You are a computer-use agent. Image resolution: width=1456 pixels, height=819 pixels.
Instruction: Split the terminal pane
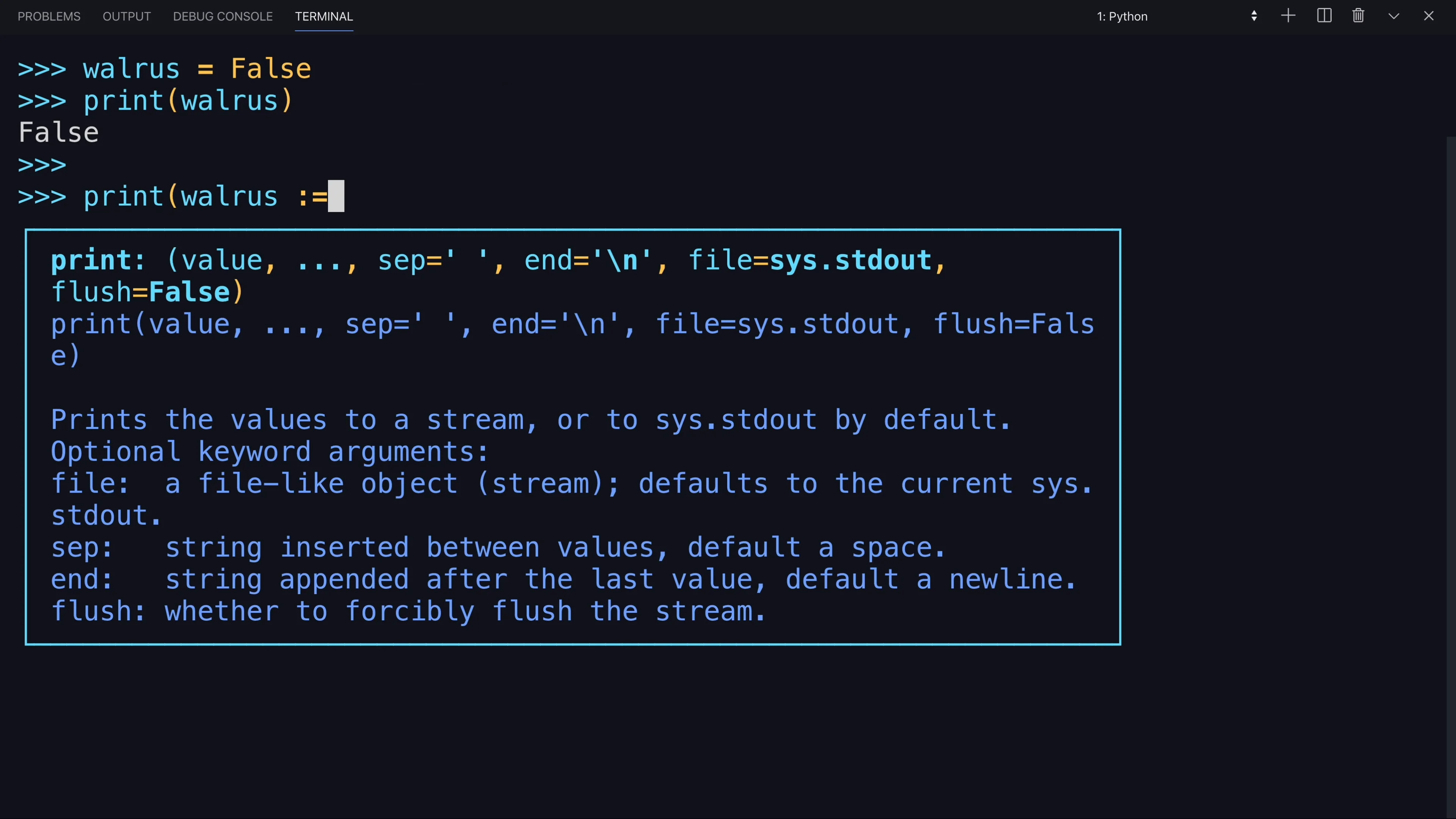pos(1324,16)
